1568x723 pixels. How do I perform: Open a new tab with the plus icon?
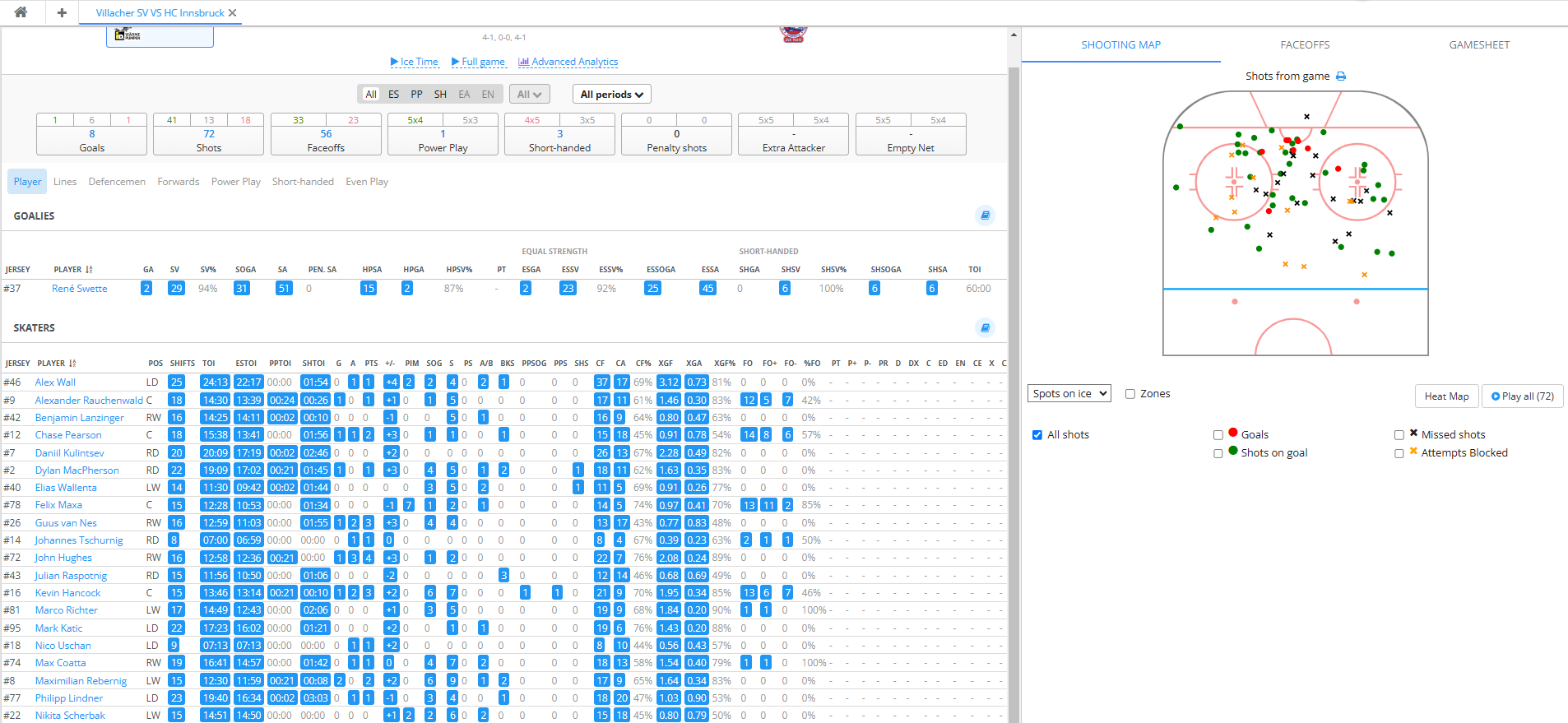(62, 12)
